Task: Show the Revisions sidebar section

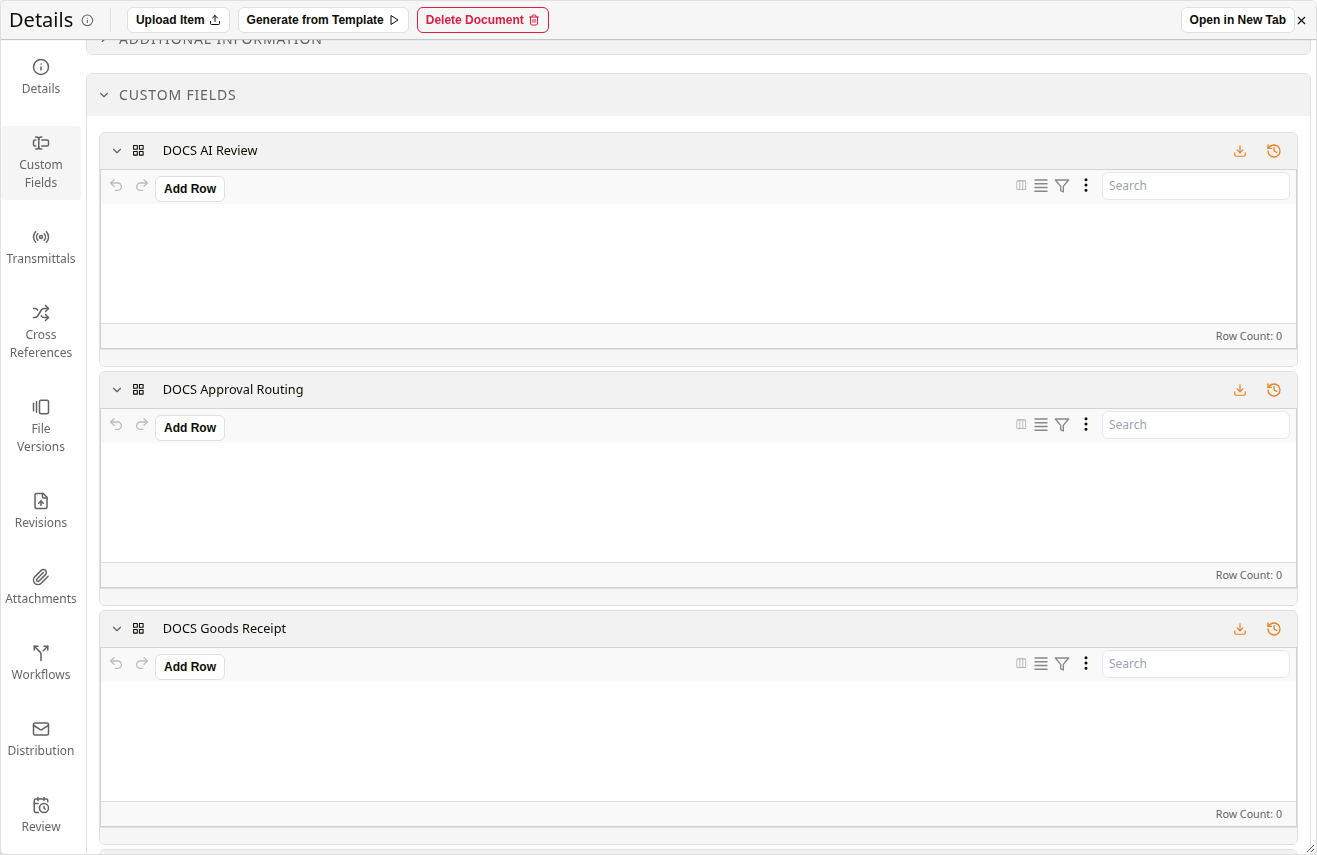Action: [x=41, y=511]
